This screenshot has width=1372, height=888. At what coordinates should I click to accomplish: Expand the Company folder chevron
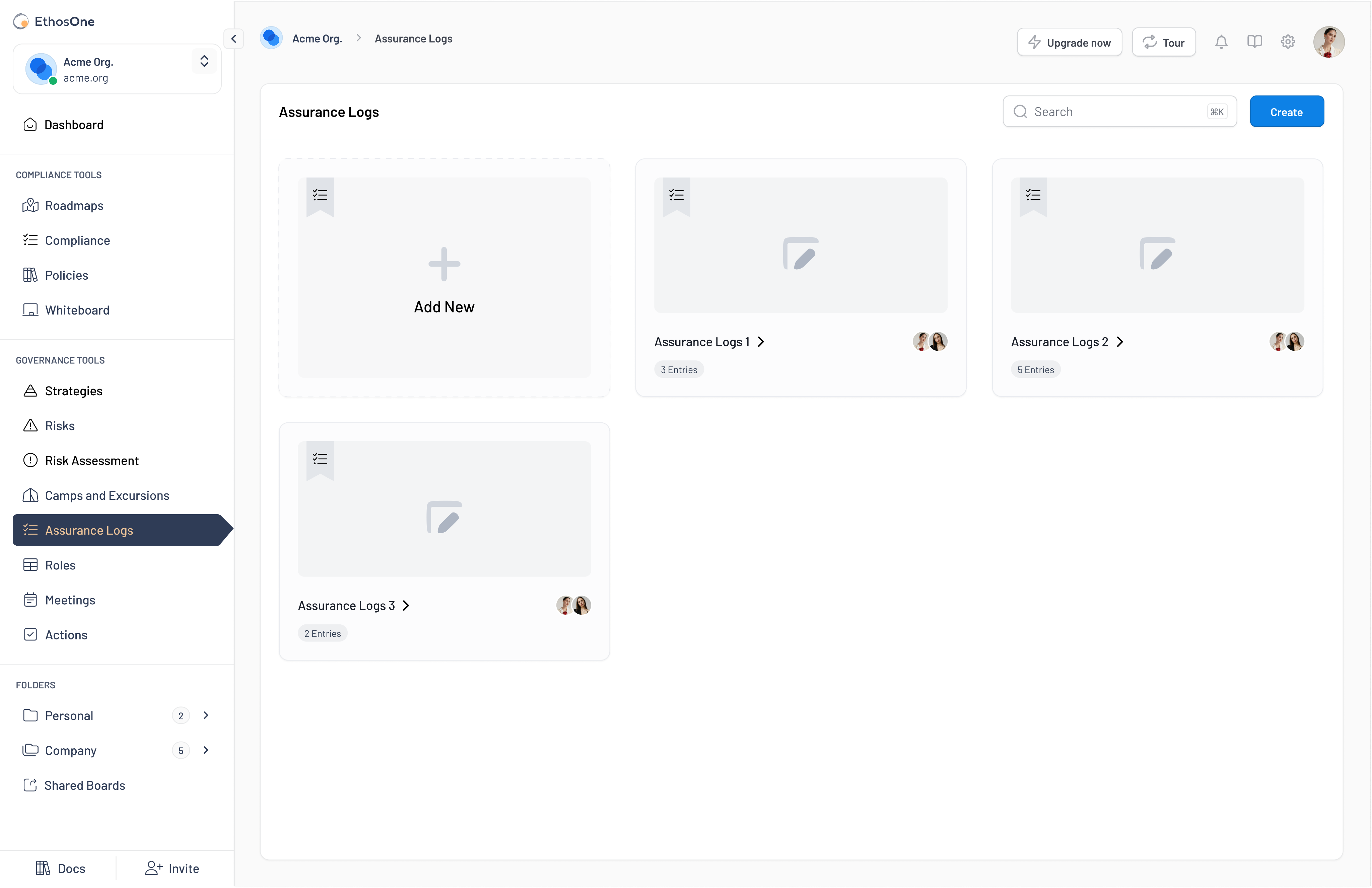pyautogui.click(x=206, y=750)
